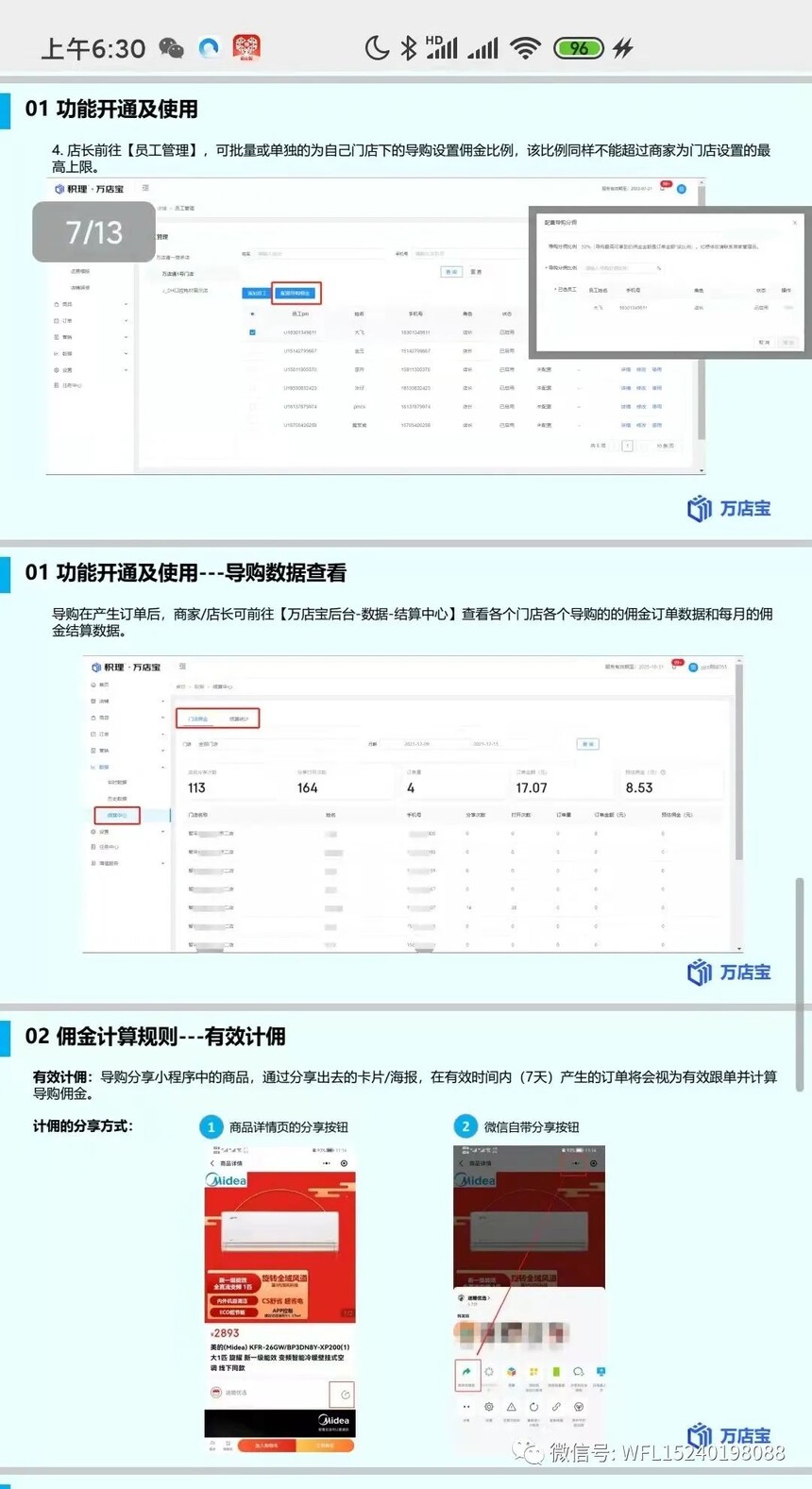This screenshot has width=812, height=1489.
Task: Tap the refresh icon in WeChat share sheet
Action: coord(533,1407)
